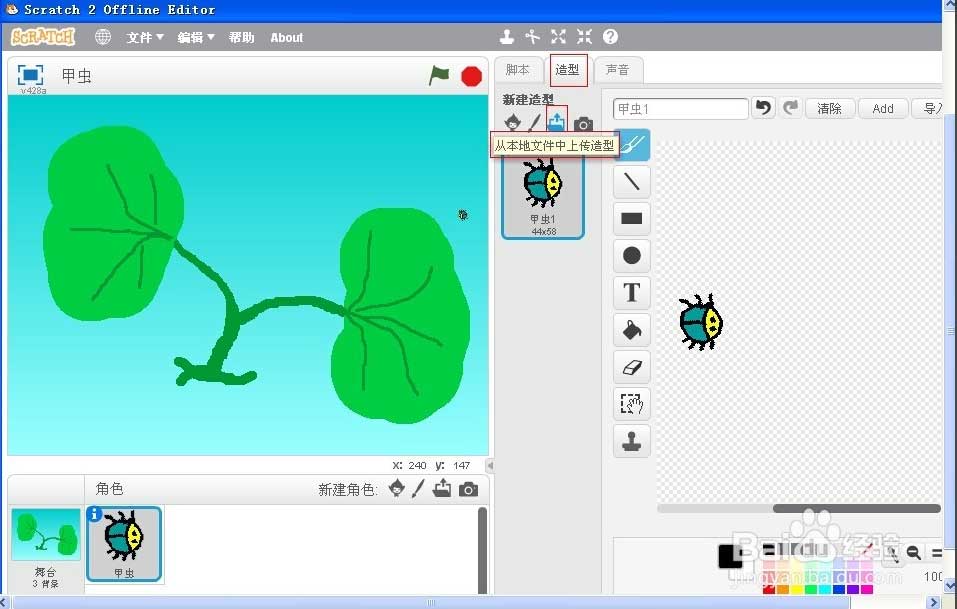Click the red stop button
The height and width of the screenshot is (609, 957).
pos(471,77)
